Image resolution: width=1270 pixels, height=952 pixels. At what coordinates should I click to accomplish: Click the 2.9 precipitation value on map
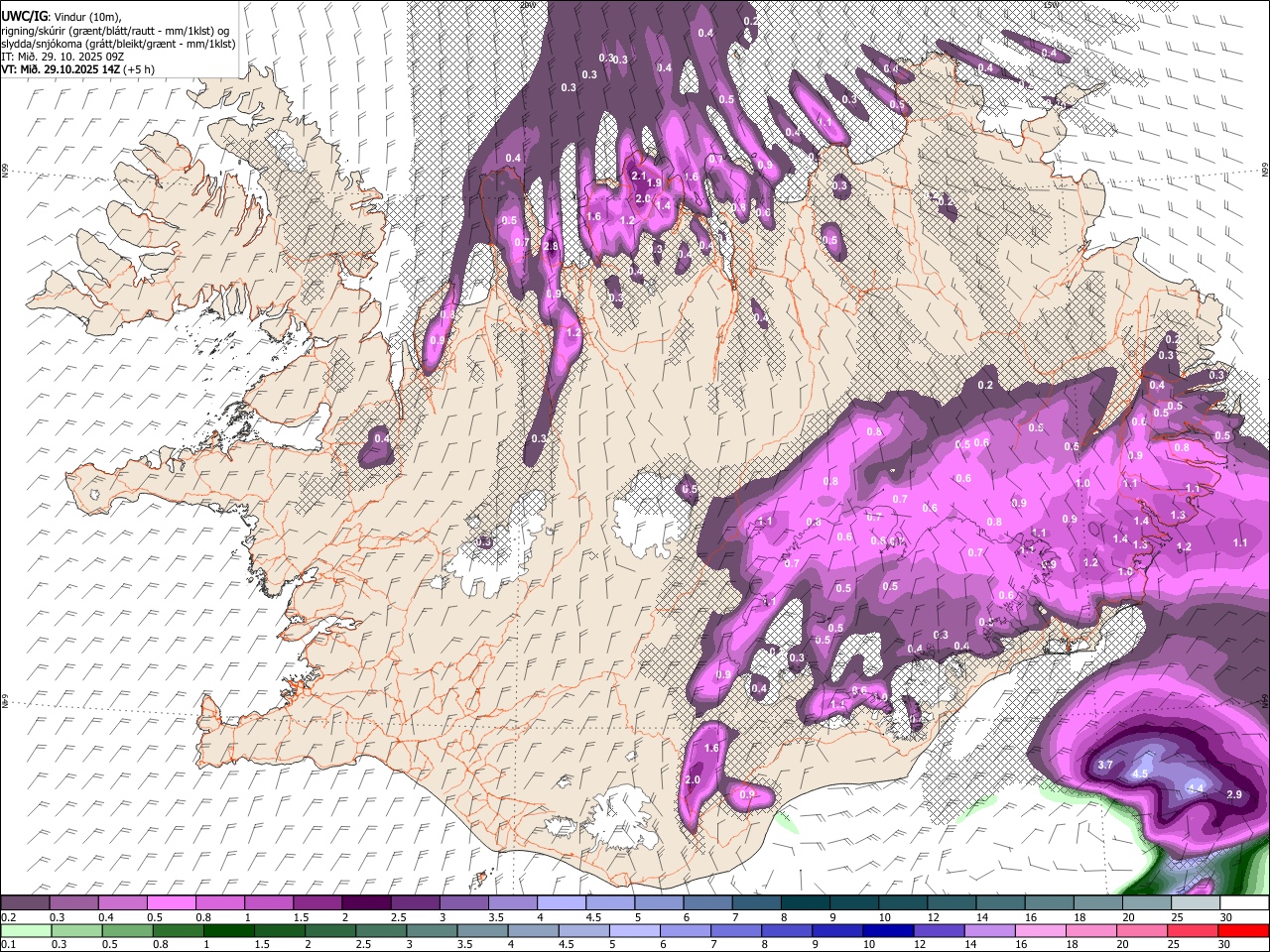(x=1234, y=794)
